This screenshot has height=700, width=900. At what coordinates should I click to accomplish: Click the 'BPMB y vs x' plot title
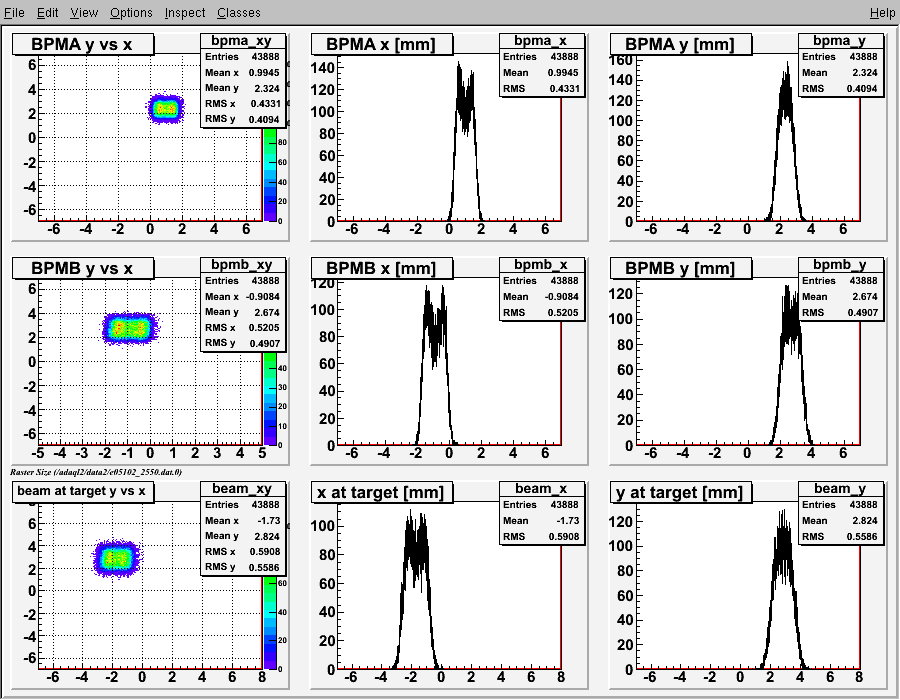[x=83, y=269]
